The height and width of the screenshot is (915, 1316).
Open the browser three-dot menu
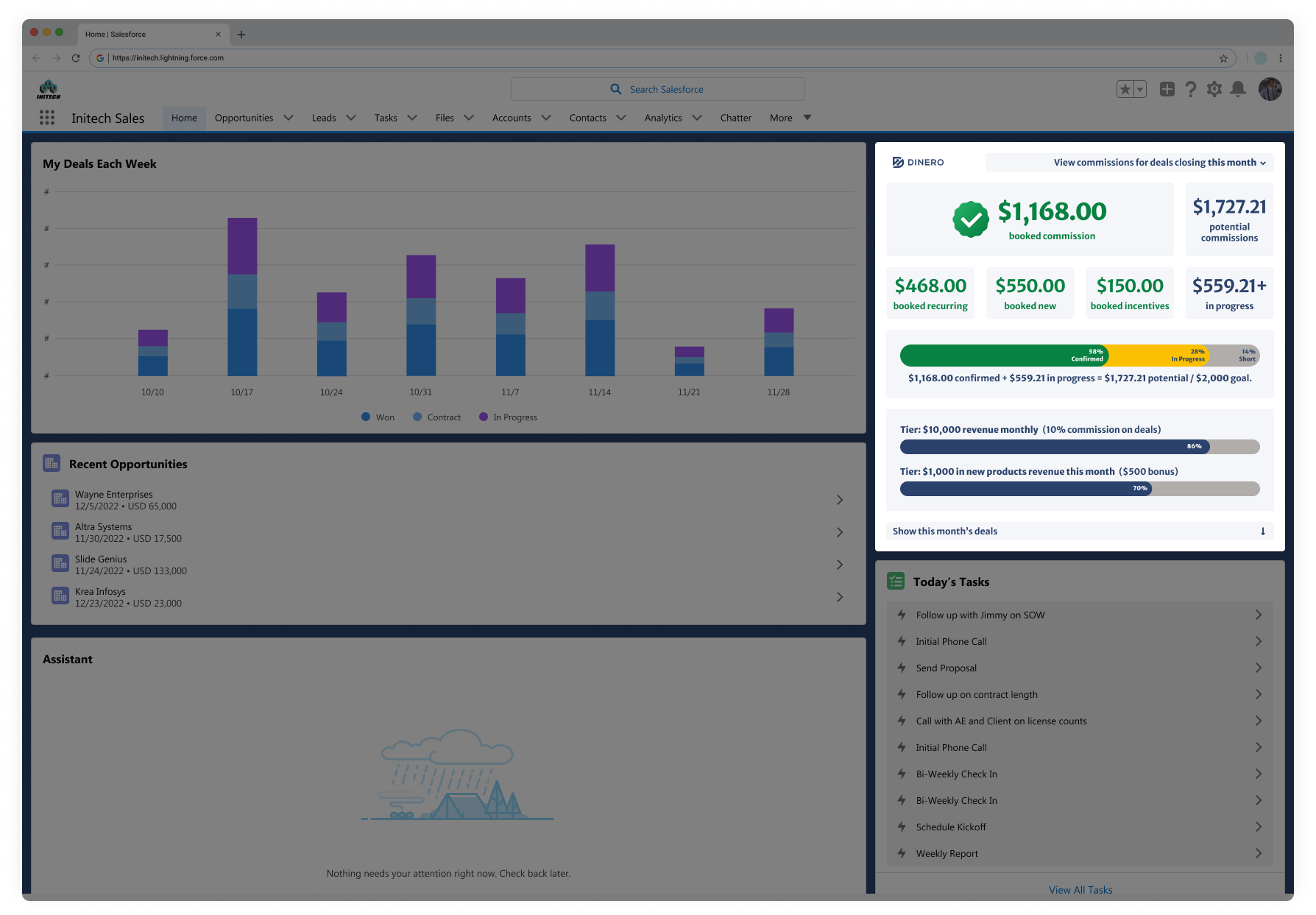1281,58
